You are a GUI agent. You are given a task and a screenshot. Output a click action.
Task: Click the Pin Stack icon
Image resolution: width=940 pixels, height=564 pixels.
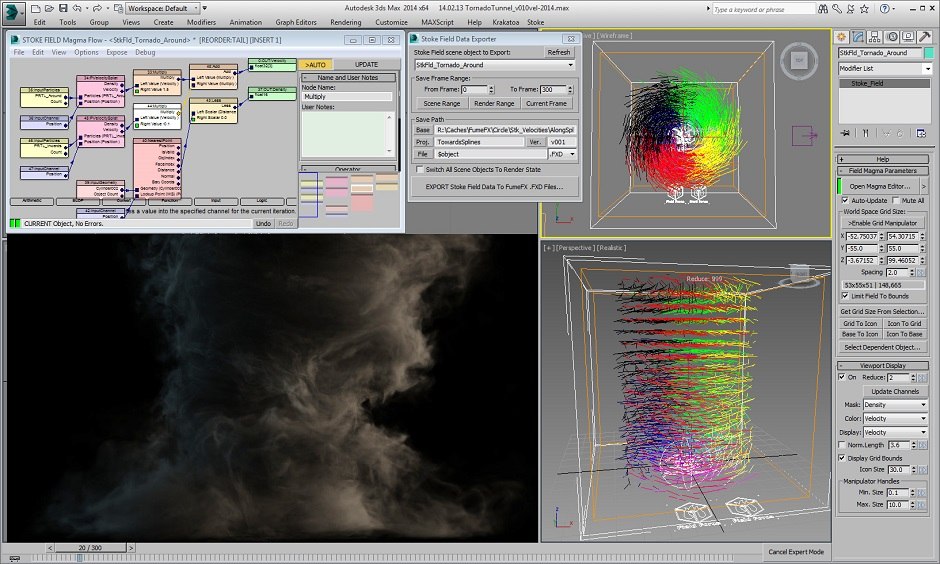click(846, 133)
